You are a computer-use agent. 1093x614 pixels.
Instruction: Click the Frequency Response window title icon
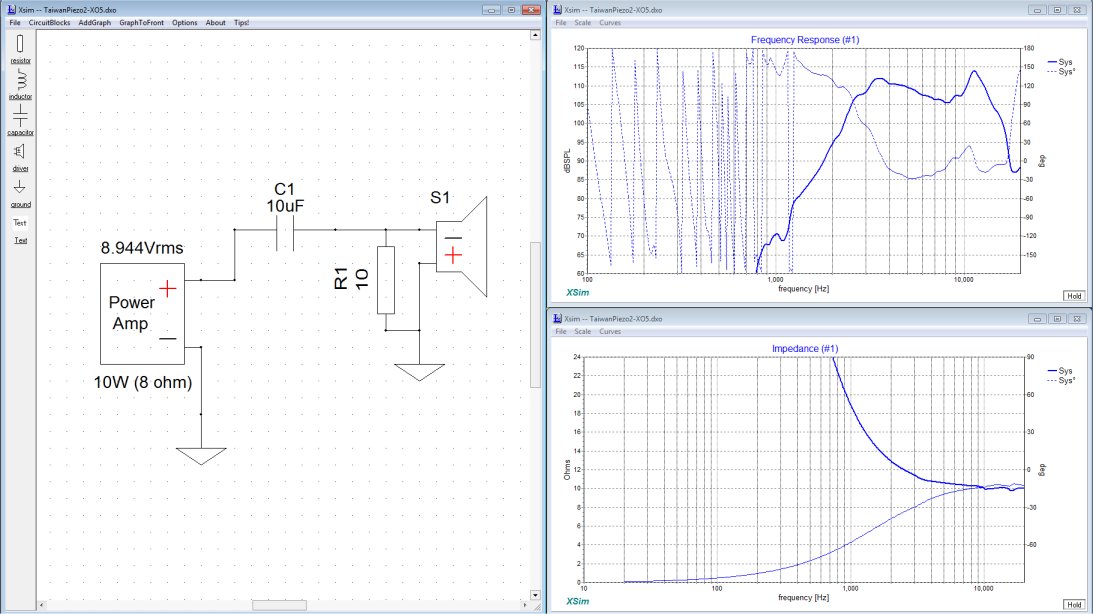(x=557, y=10)
